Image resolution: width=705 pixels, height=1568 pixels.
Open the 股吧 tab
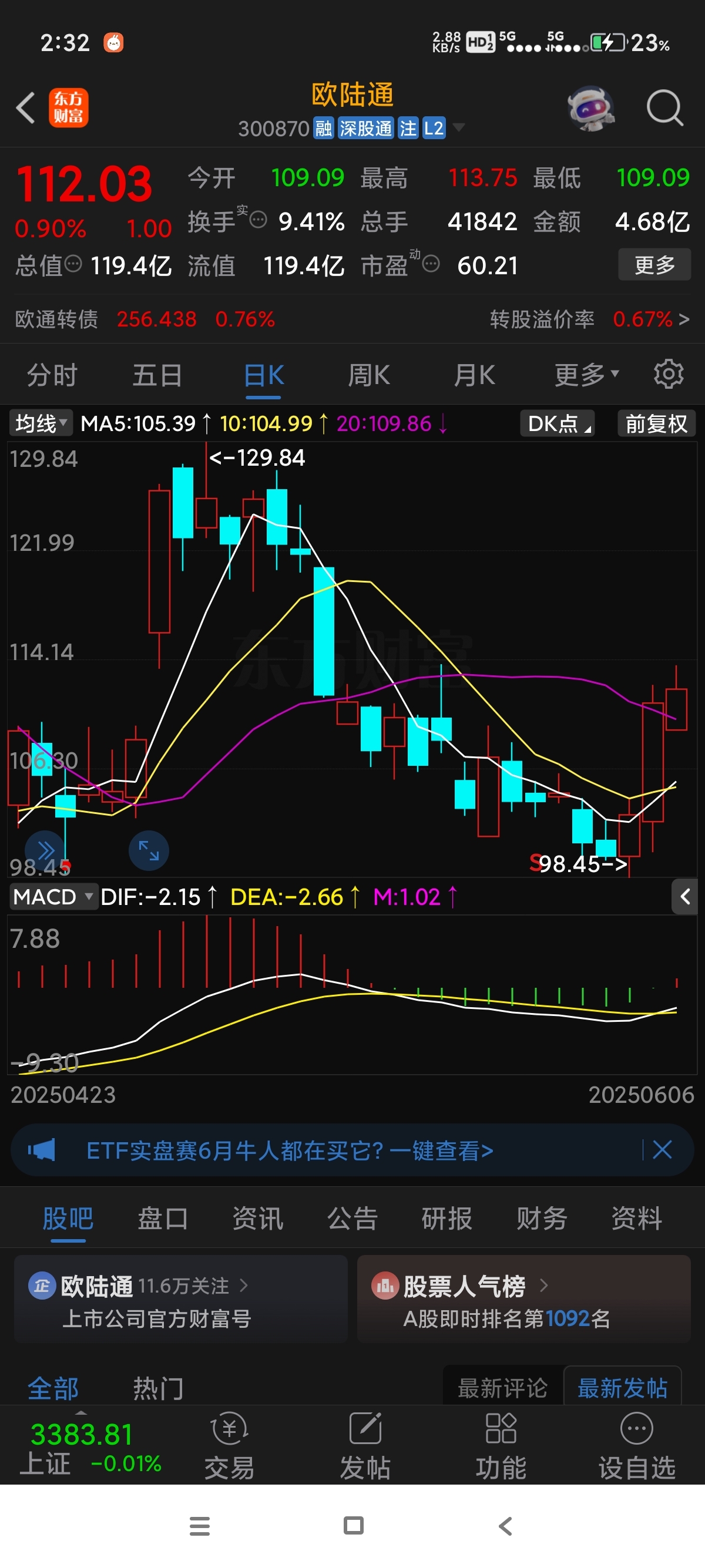click(68, 1218)
